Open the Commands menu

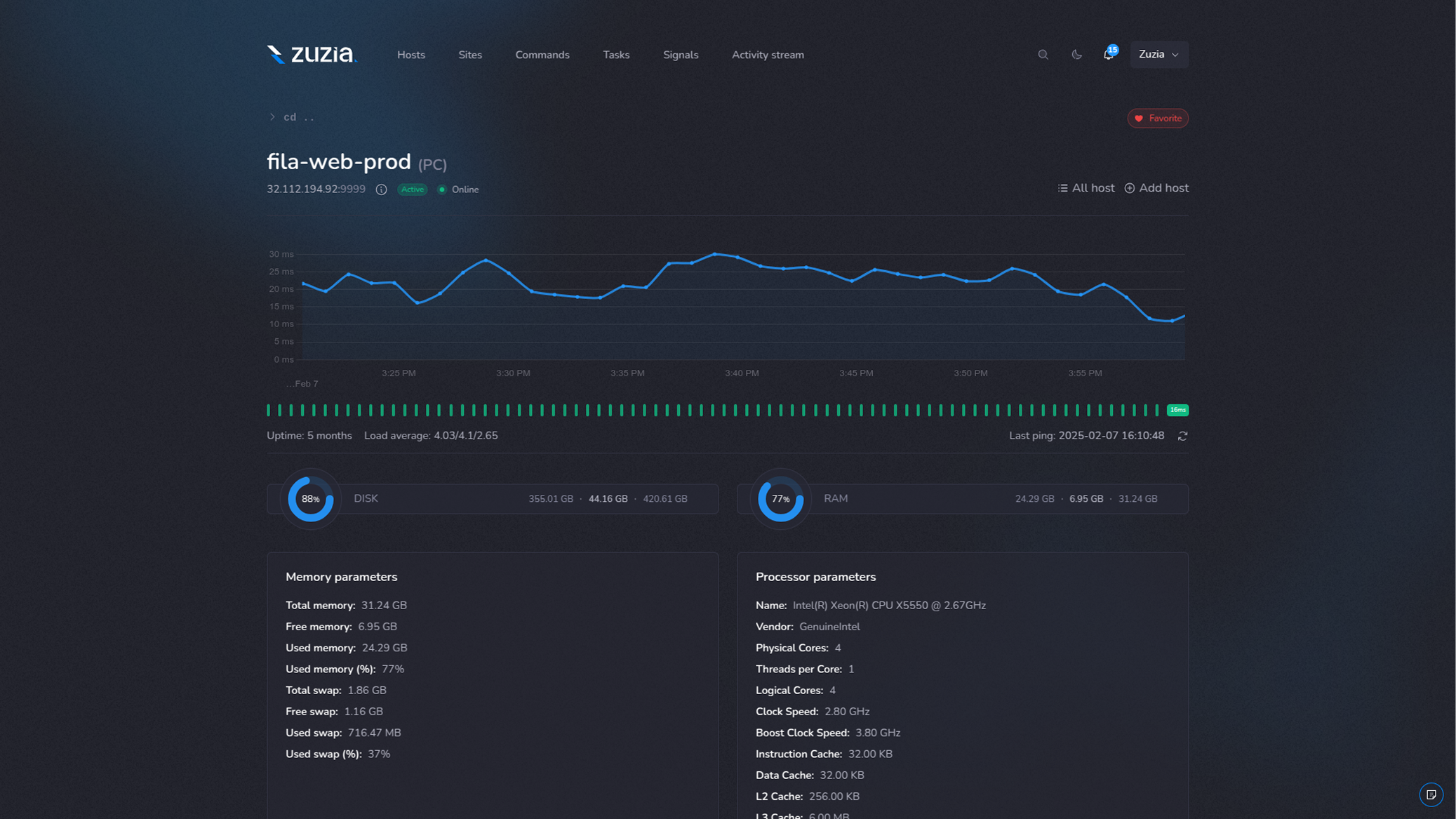pyautogui.click(x=542, y=55)
